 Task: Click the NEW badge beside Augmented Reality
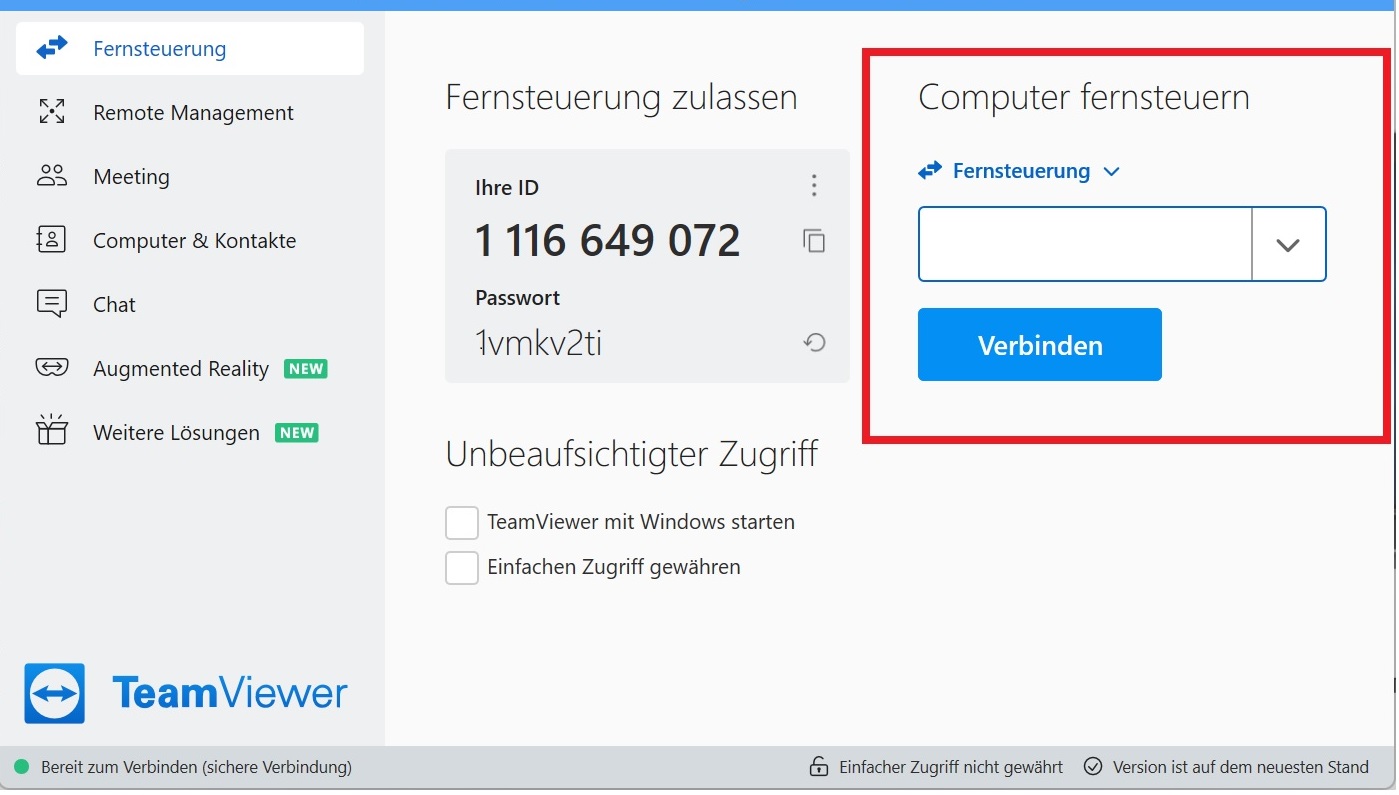click(x=306, y=369)
